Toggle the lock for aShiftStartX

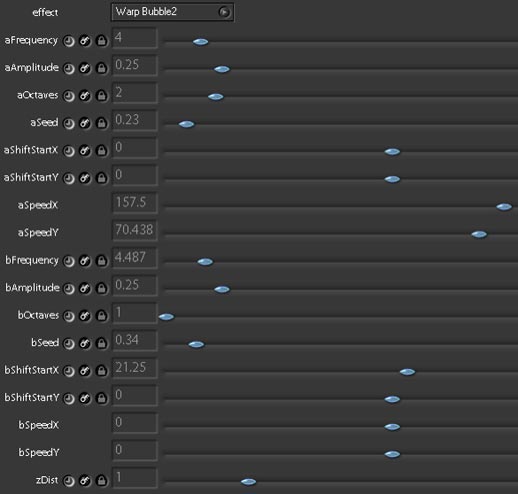[x=102, y=151]
